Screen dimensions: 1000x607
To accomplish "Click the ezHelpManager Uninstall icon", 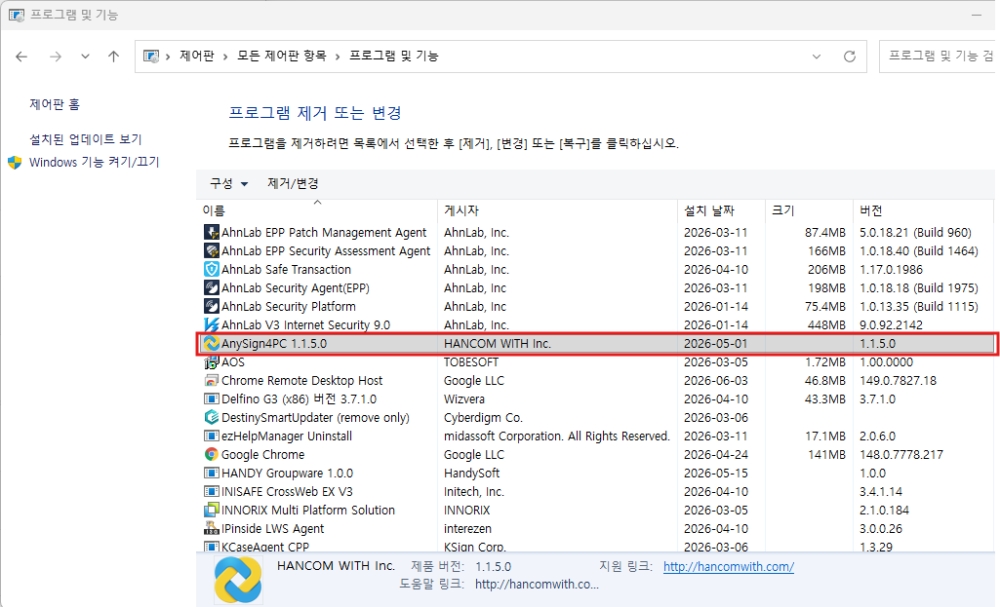I will coord(211,435).
